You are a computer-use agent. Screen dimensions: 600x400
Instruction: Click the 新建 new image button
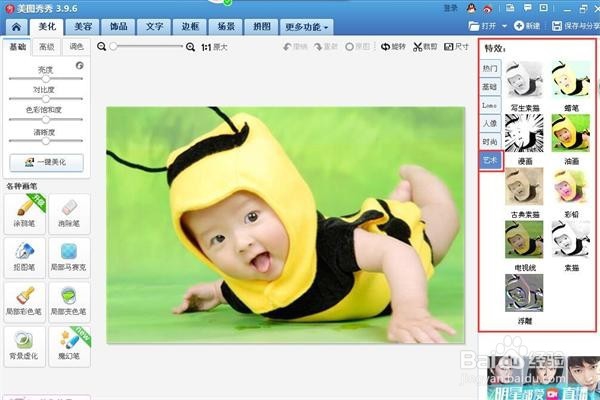527,26
